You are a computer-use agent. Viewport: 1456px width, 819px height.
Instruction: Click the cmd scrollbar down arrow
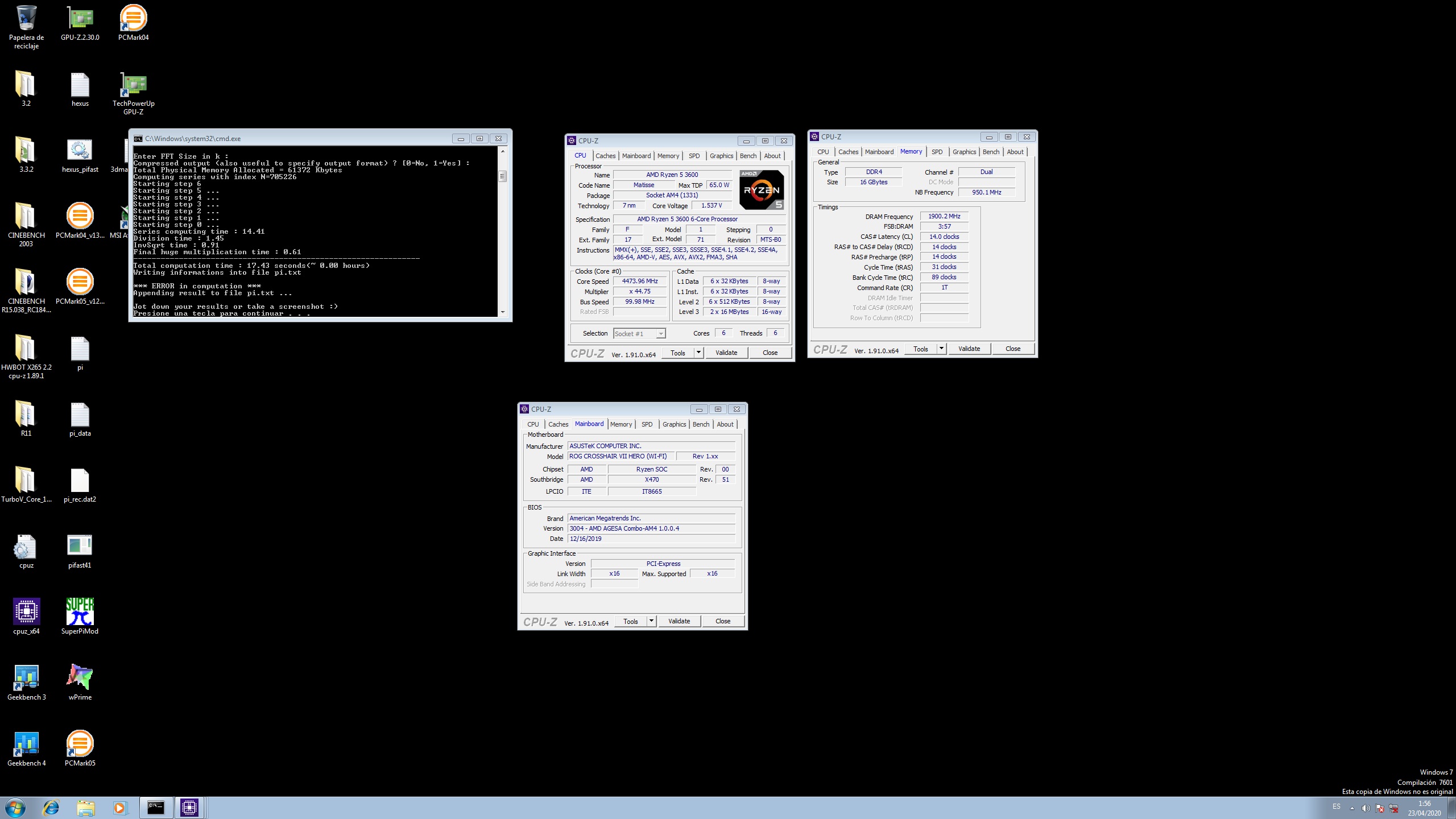point(502,312)
